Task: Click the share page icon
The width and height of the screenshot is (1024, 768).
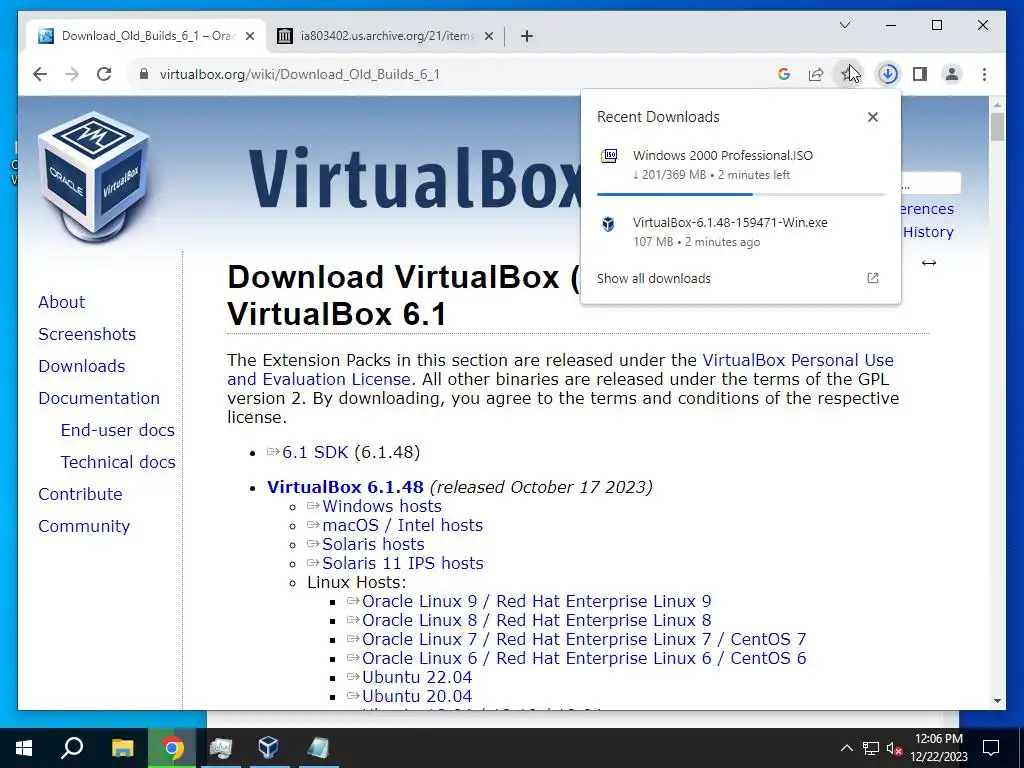Action: click(816, 74)
